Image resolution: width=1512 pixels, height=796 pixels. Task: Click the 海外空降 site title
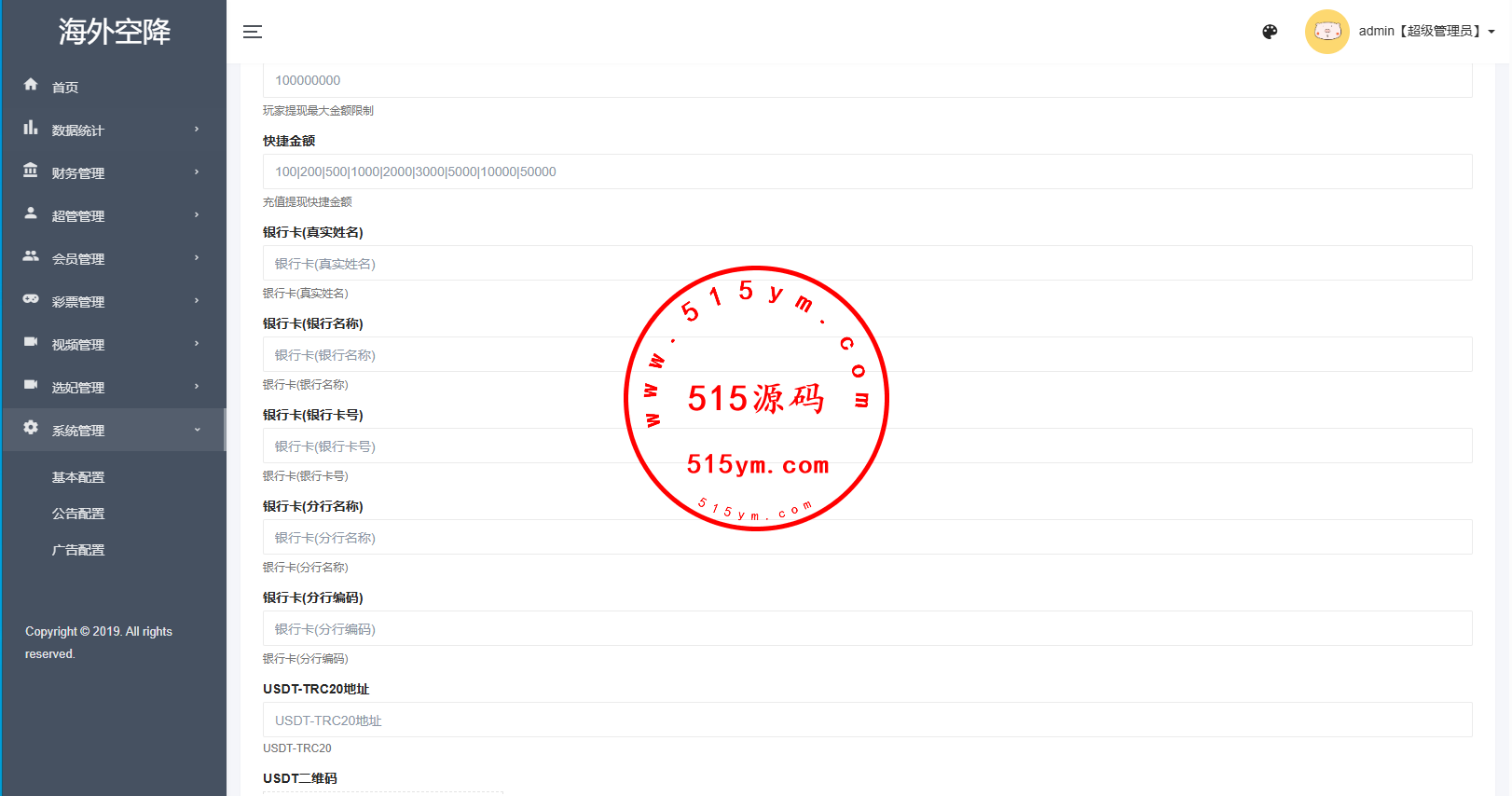(x=114, y=32)
